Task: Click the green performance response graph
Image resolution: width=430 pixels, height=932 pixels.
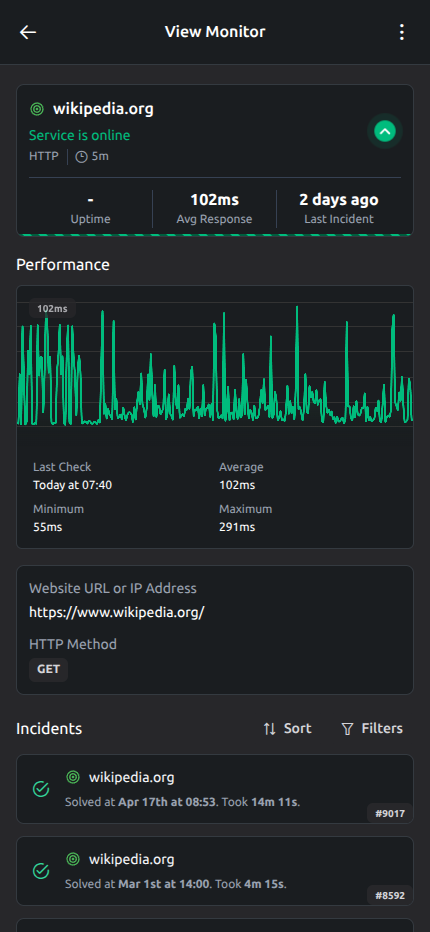Action: [x=215, y=366]
